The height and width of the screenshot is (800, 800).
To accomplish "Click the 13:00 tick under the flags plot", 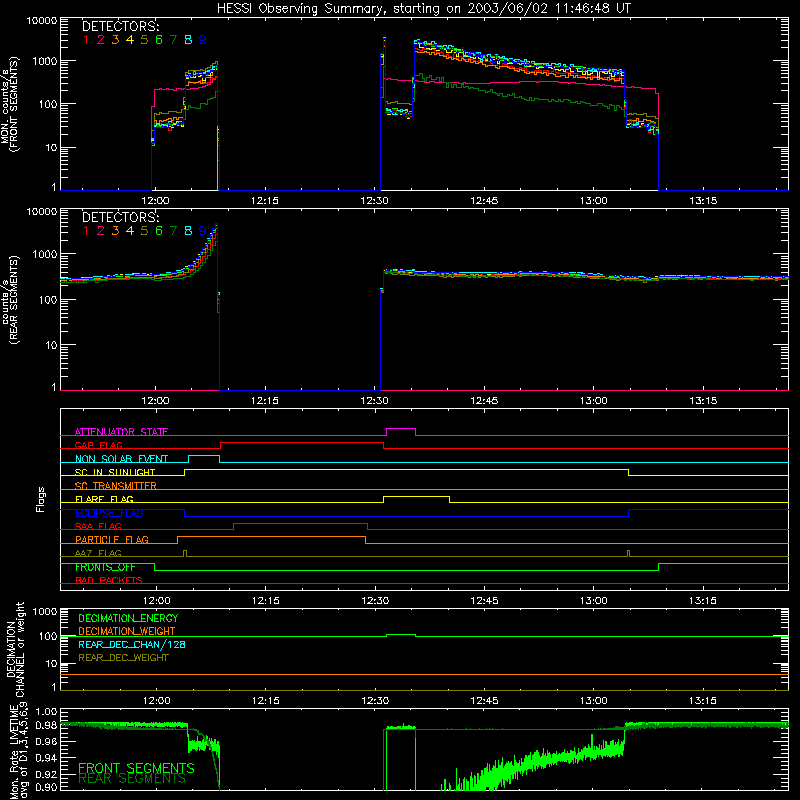I will [594, 601].
